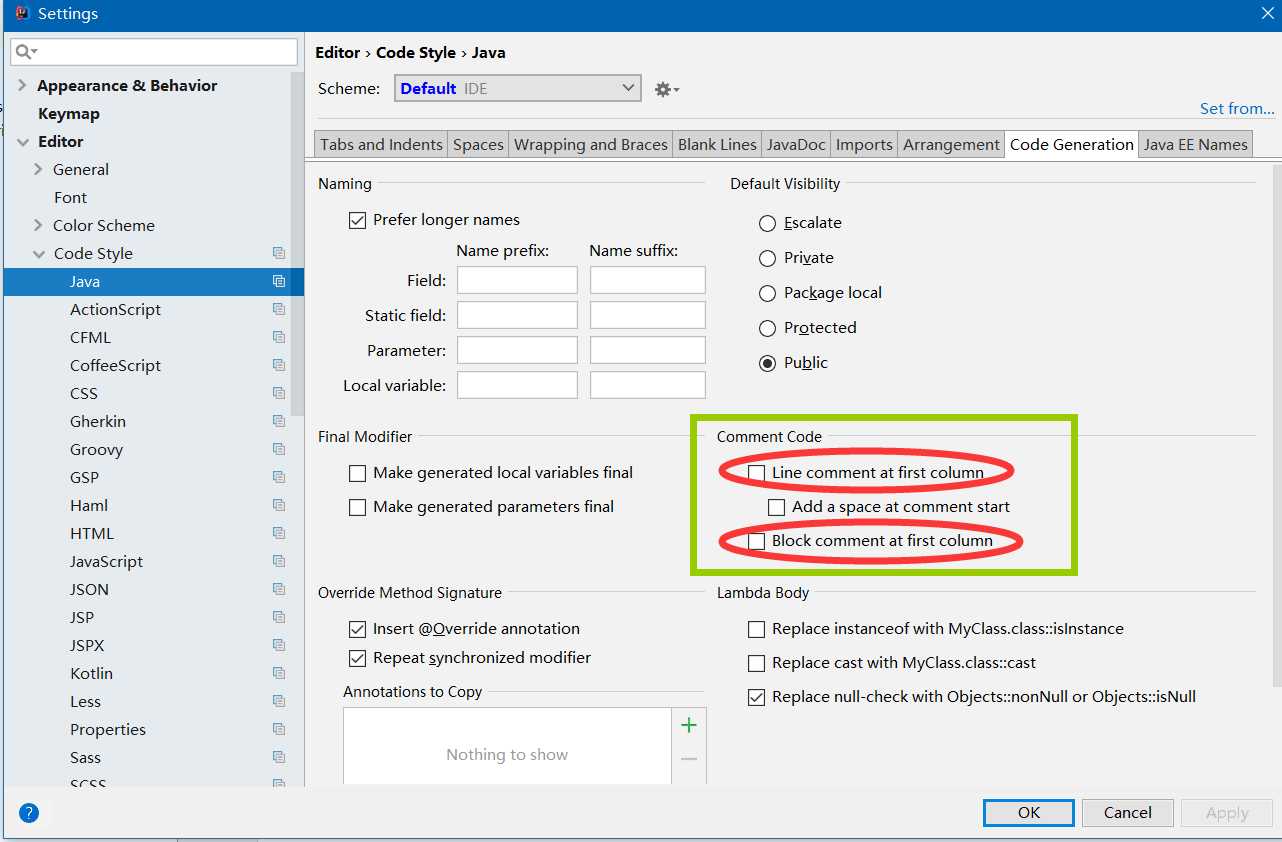Screen dimensions: 1282x842
Task: Switch to Tabs and Indents tab
Action: point(381,145)
